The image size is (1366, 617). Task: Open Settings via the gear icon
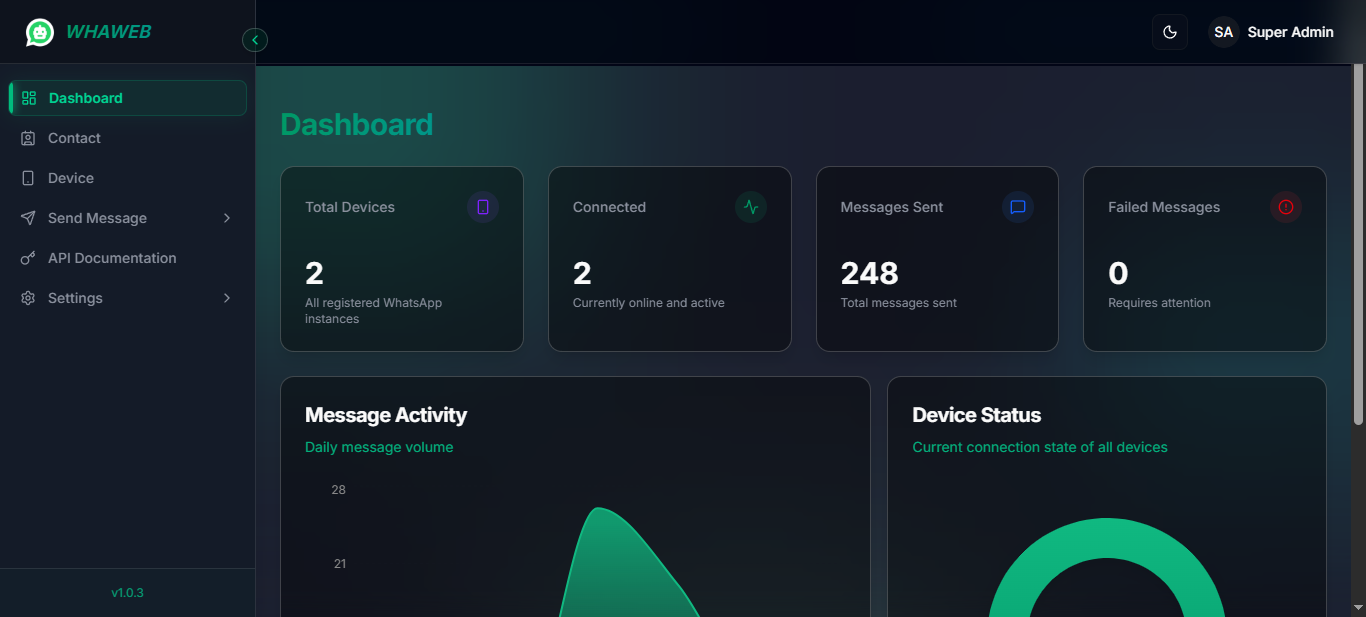(x=27, y=297)
